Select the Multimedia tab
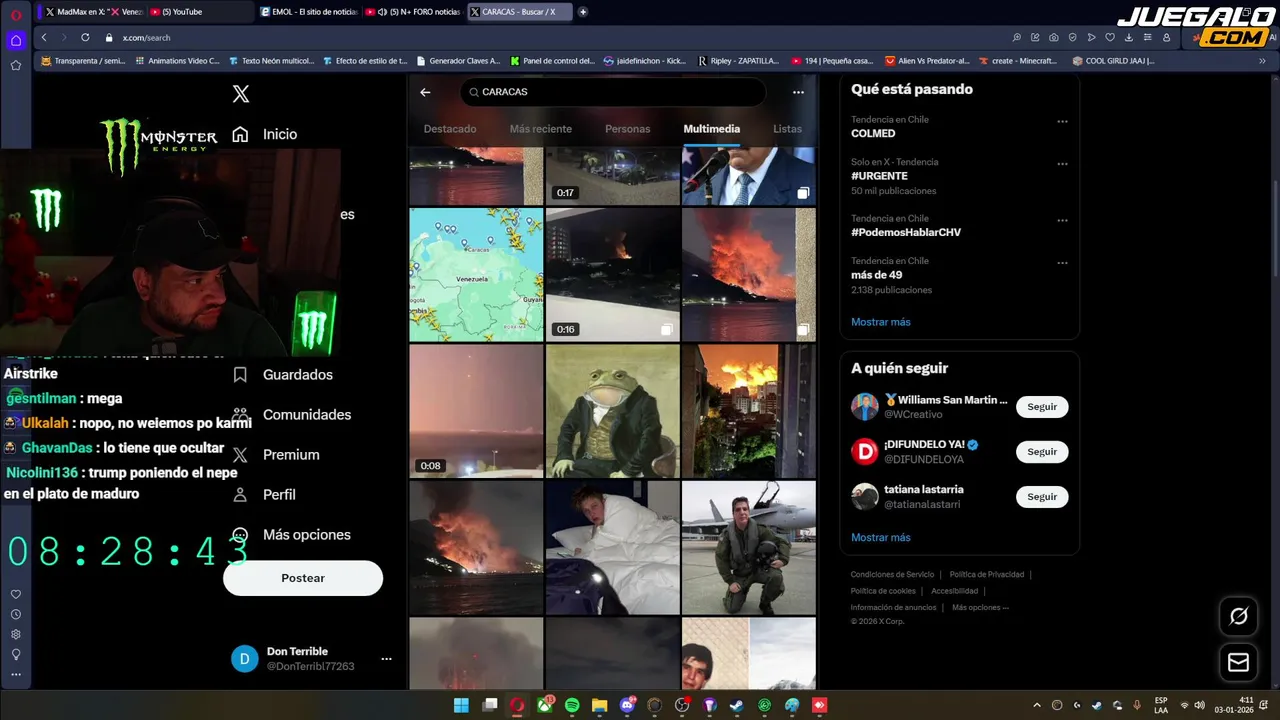 (x=712, y=129)
